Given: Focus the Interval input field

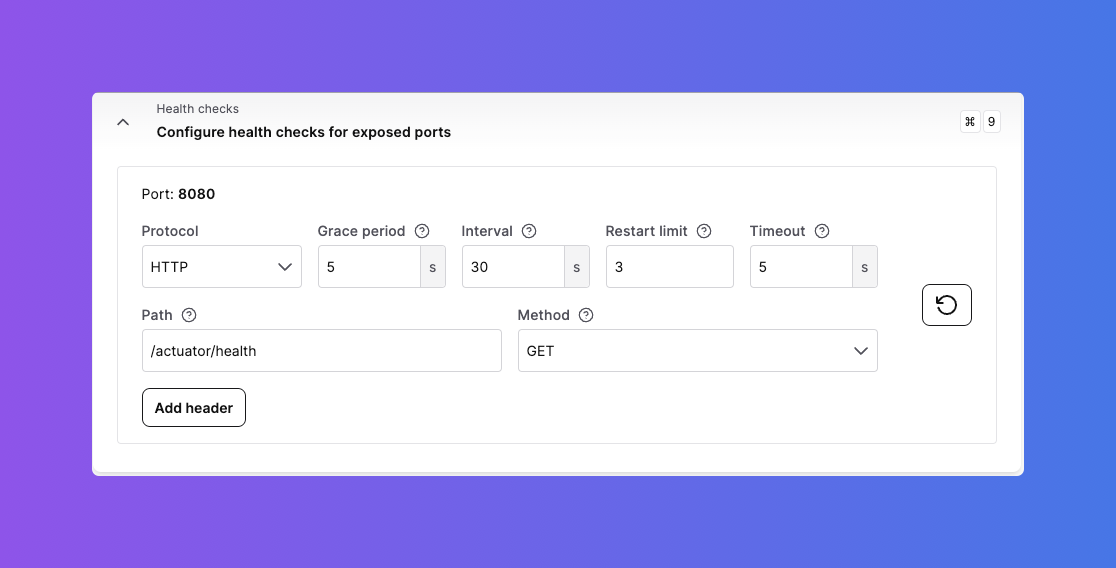Looking at the screenshot, I should (x=513, y=267).
